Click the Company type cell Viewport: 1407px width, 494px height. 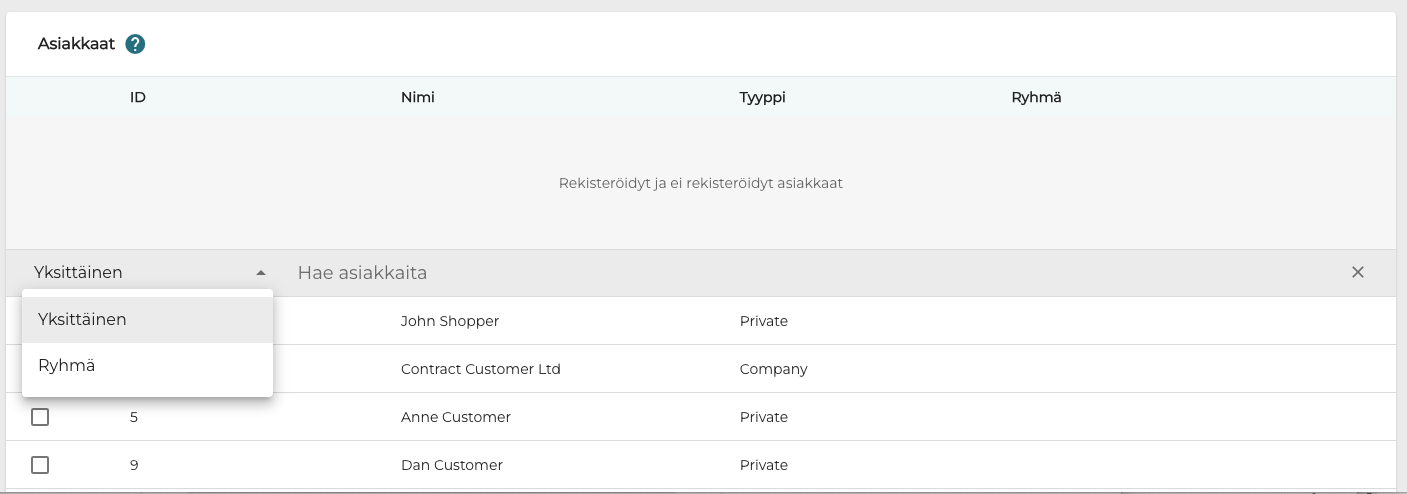(x=773, y=369)
